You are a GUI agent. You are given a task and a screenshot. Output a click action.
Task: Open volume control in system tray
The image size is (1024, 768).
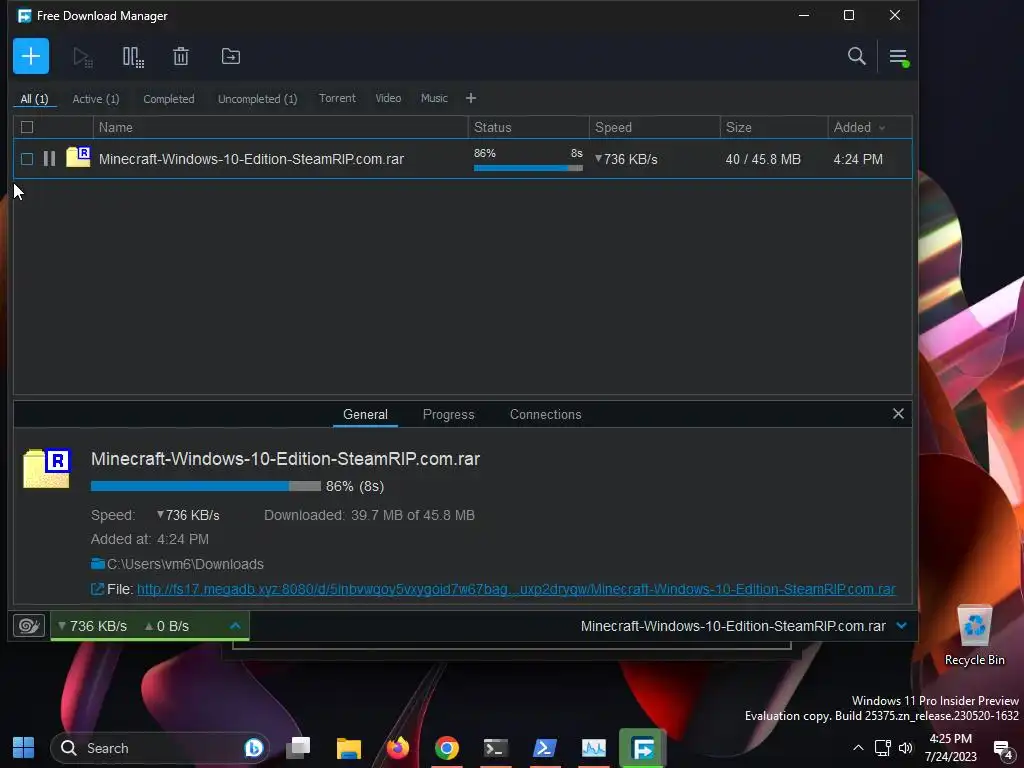click(x=906, y=748)
